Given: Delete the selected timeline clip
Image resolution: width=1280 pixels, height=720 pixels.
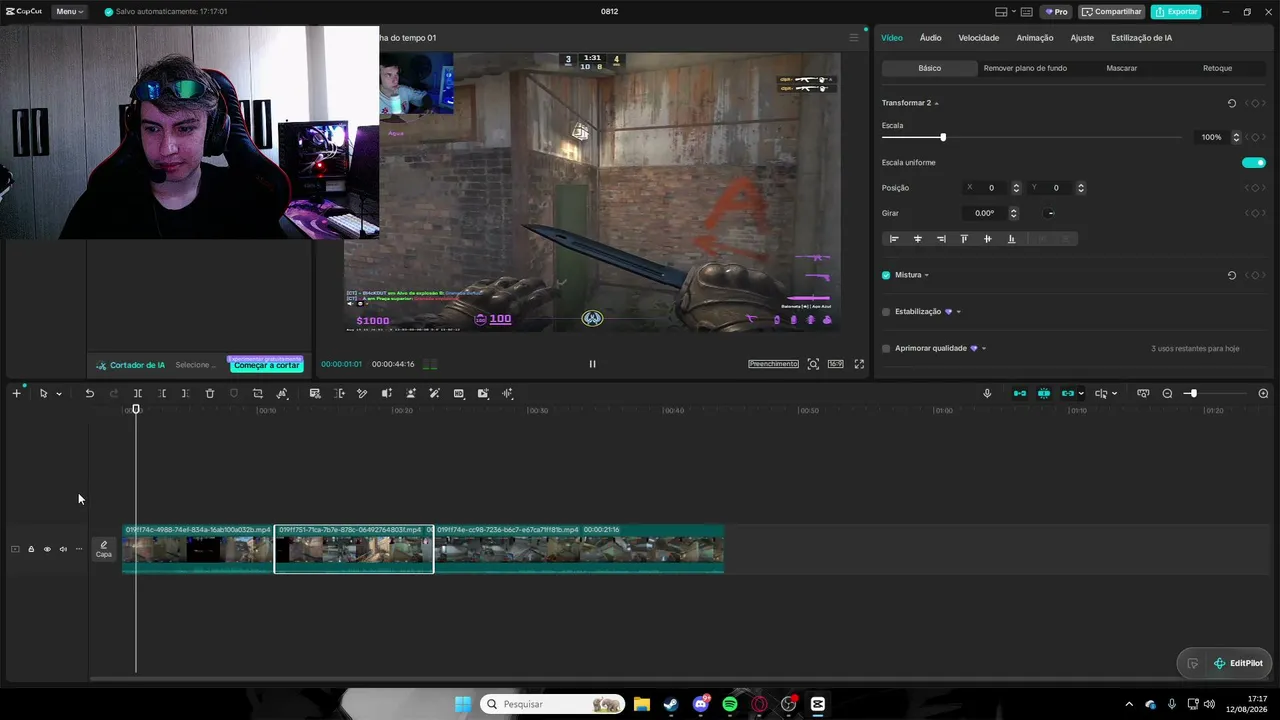Looking at the screenshot, I should tap(210, 394).
